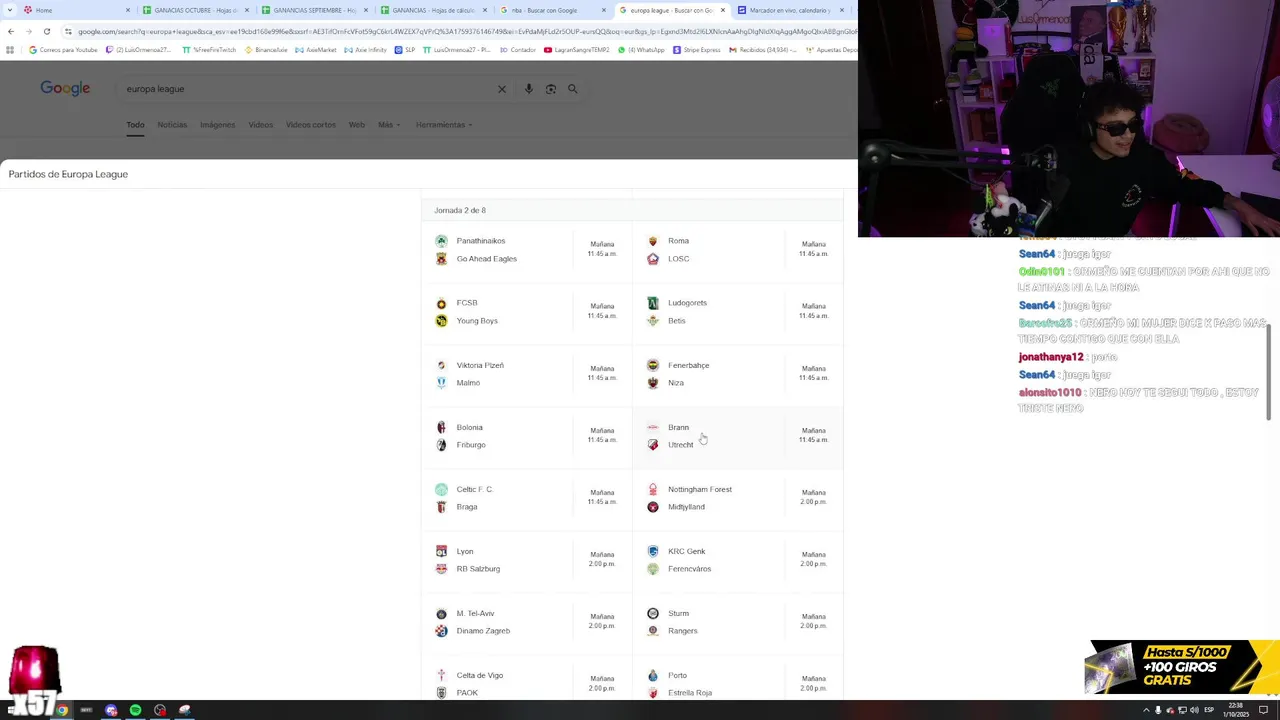Screen dimensions: 1280x720
Task: Open the WhatsApp bookmark
Action: coord(640,50)
